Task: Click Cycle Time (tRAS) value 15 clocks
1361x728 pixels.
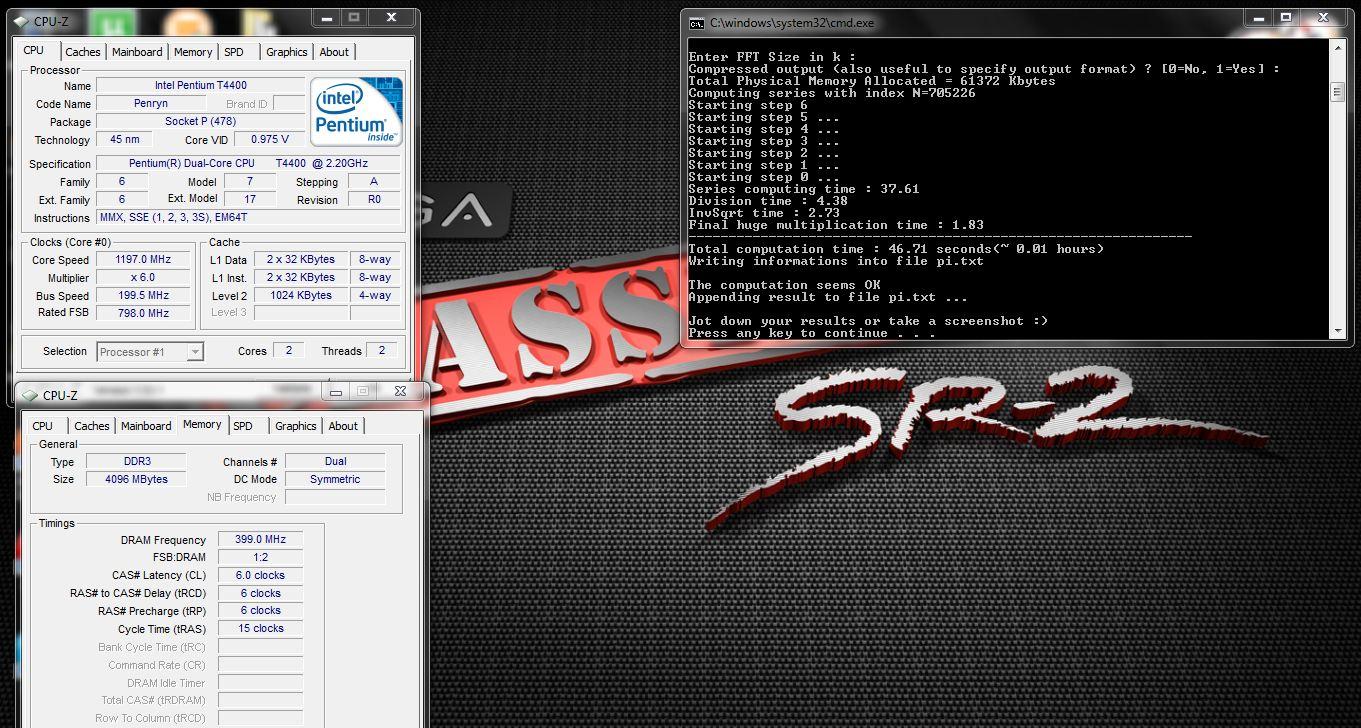Action: [260, 628]
